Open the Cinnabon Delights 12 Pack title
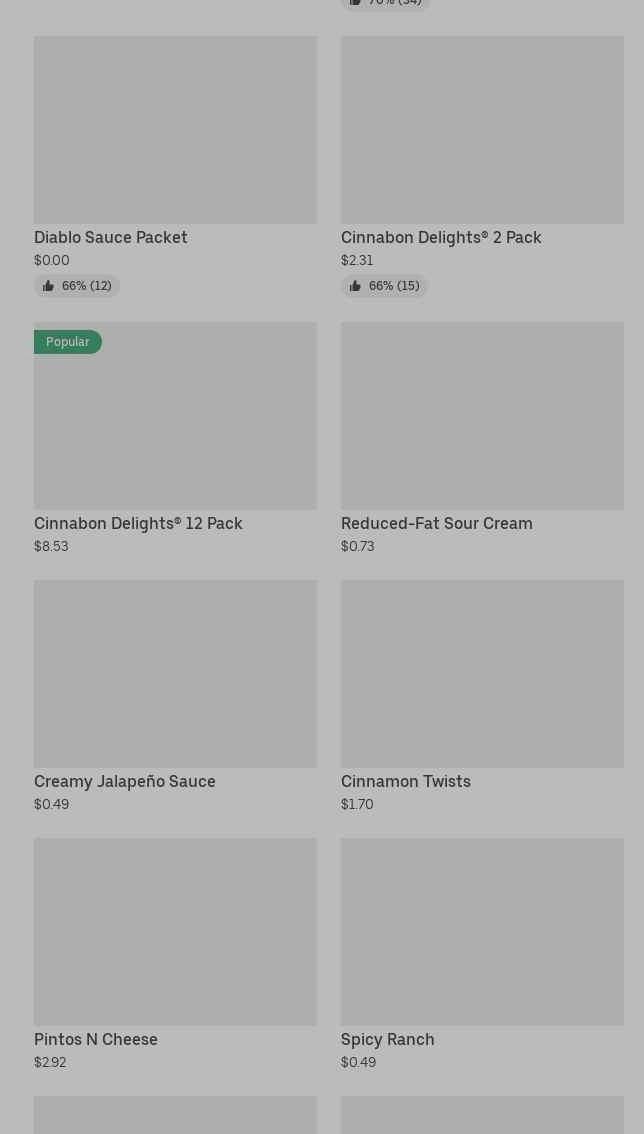The width and height of the screenshot is (644, 1134). [138, 524]
